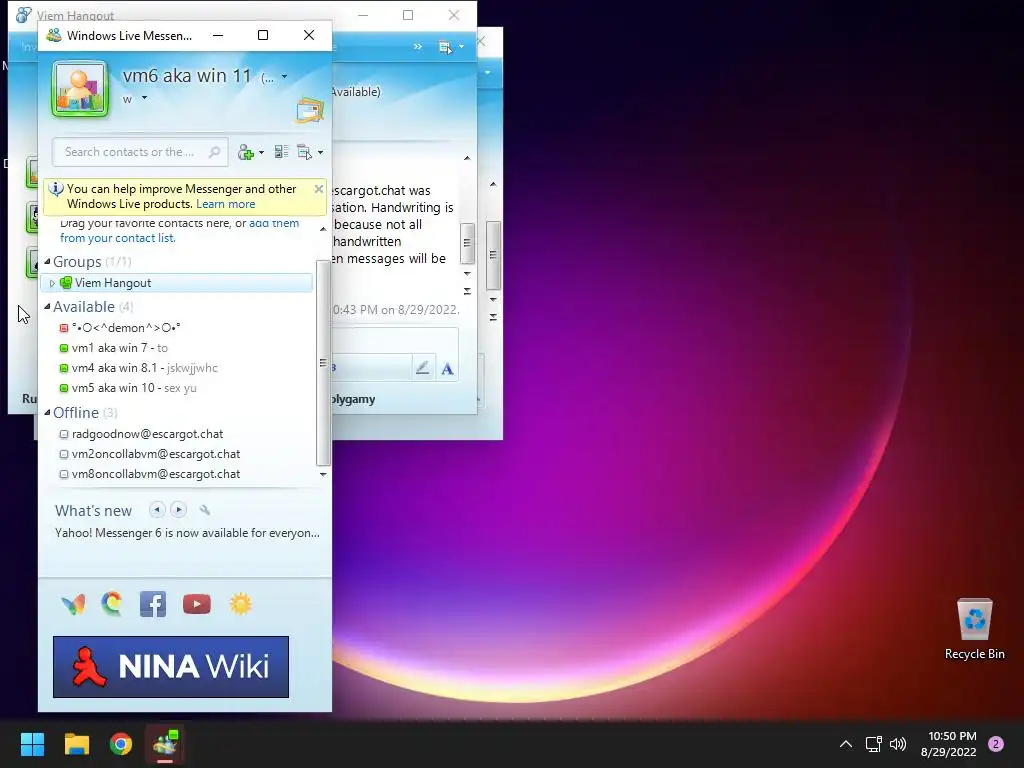The height and width of the screenshot is (768, 1024).
Task: Show hidden system tray icons
Action: (x=846, y=744)
